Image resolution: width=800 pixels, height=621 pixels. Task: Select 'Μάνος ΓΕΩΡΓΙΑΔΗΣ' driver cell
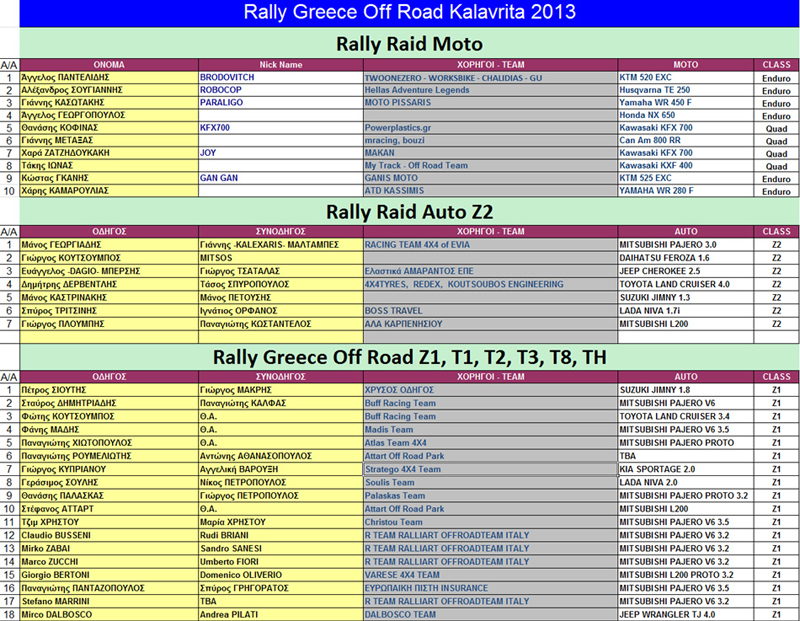point(109,245)
